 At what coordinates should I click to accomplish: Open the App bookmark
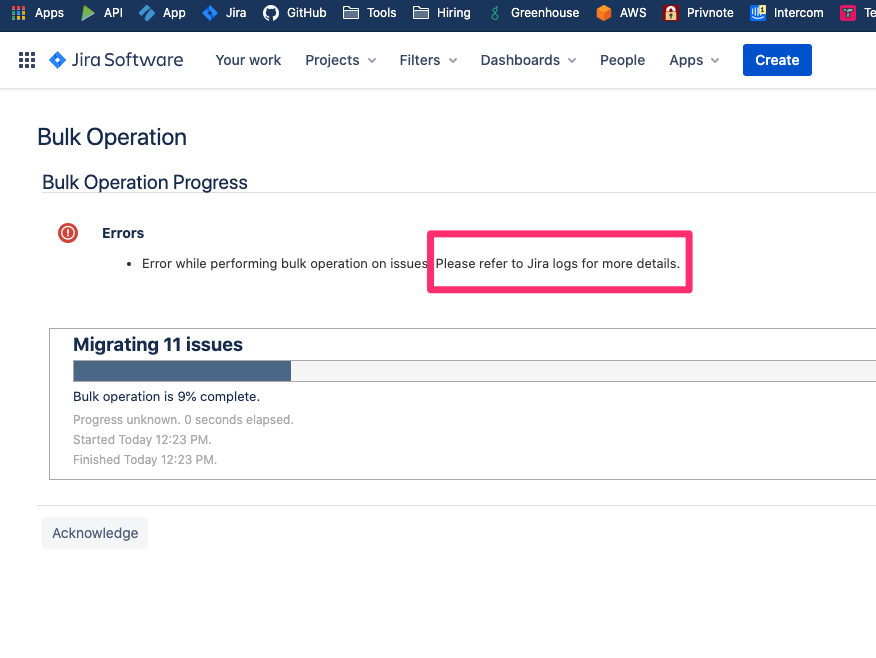pyautogui.click(x=162, y=12)
